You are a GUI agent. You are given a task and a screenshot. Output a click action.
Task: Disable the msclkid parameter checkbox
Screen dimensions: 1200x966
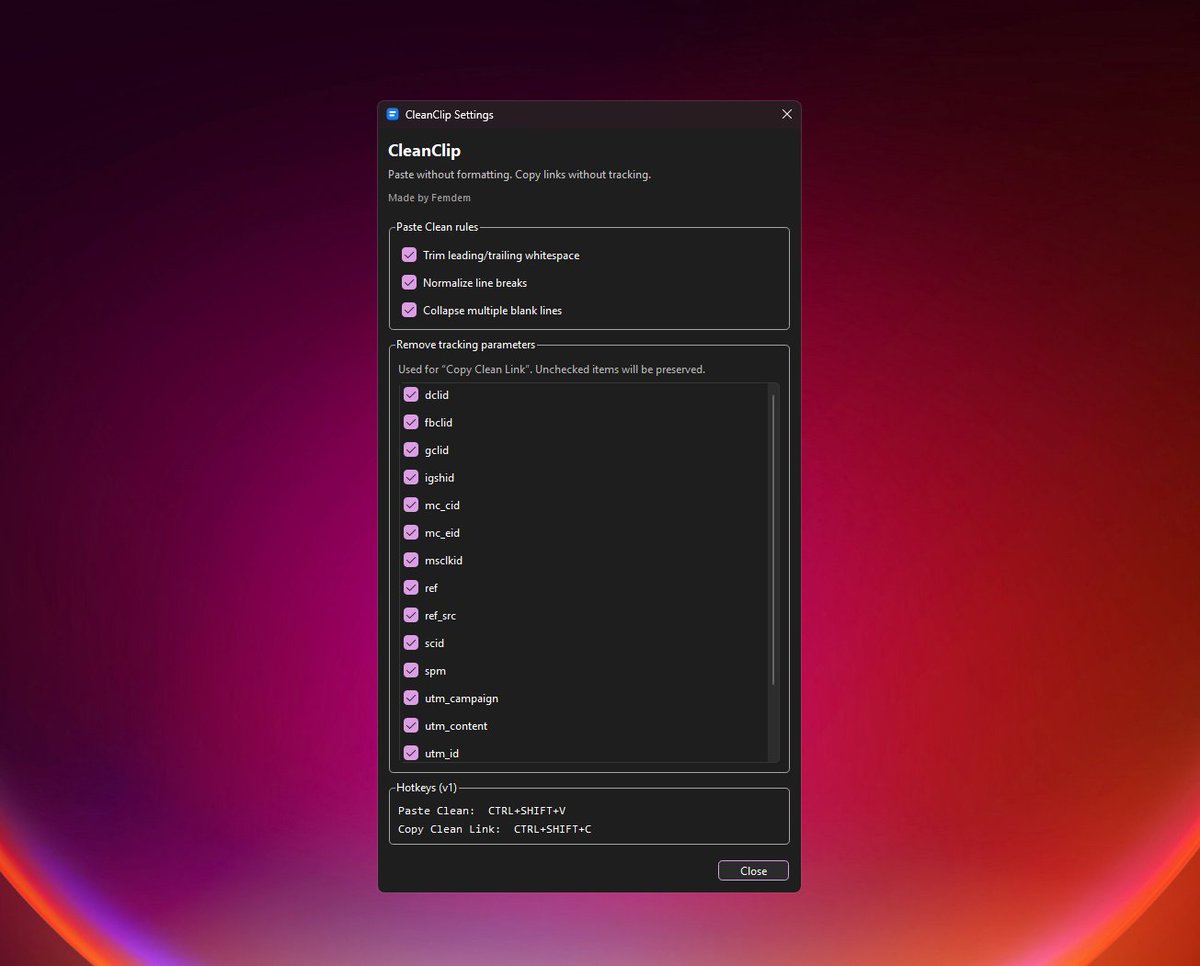(411, 560)
